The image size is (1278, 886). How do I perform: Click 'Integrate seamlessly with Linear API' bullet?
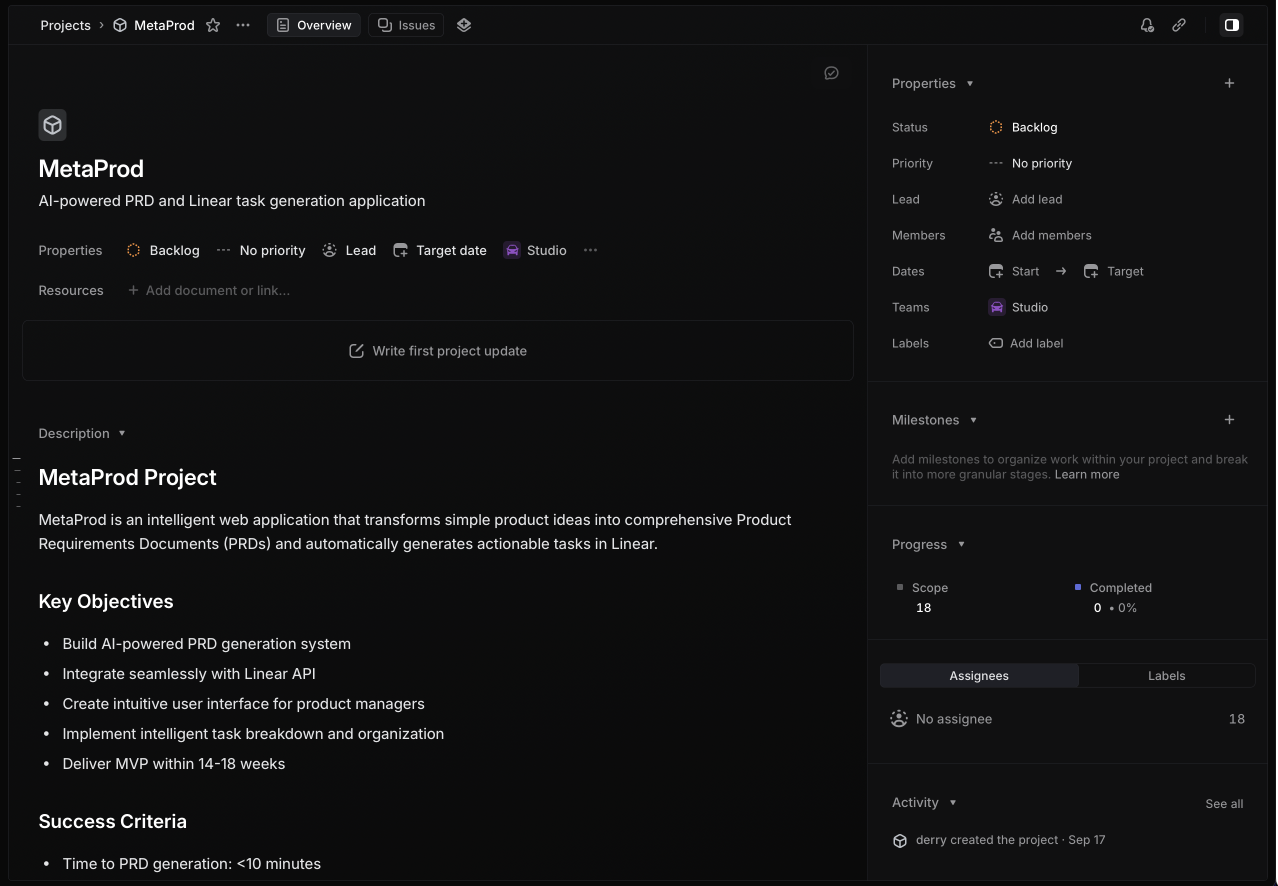coord(189,674)
